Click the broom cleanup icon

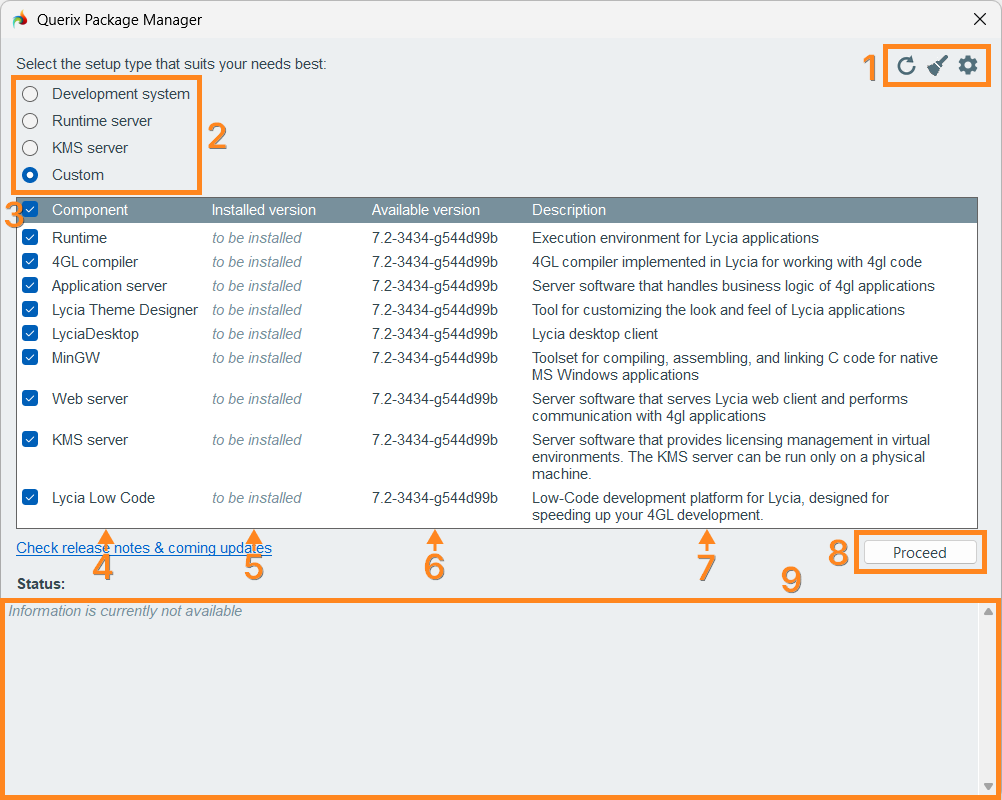(937, 66)
